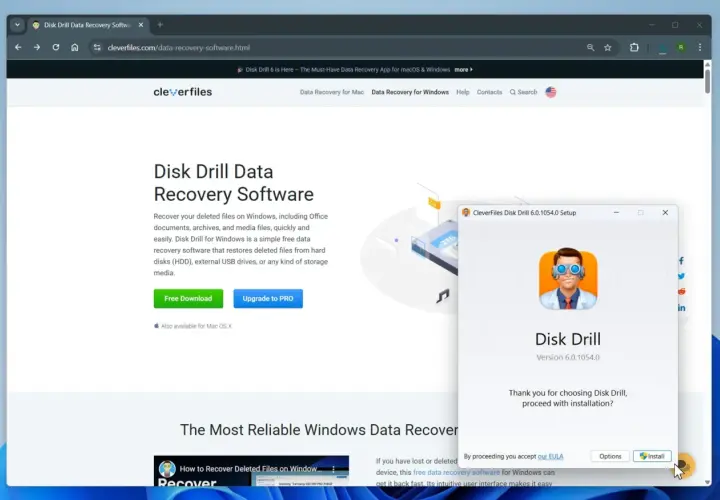This screenshot has width=720, height=500.
Task: Click the scrollbar down arrow
Action: [x=708, y=482]
